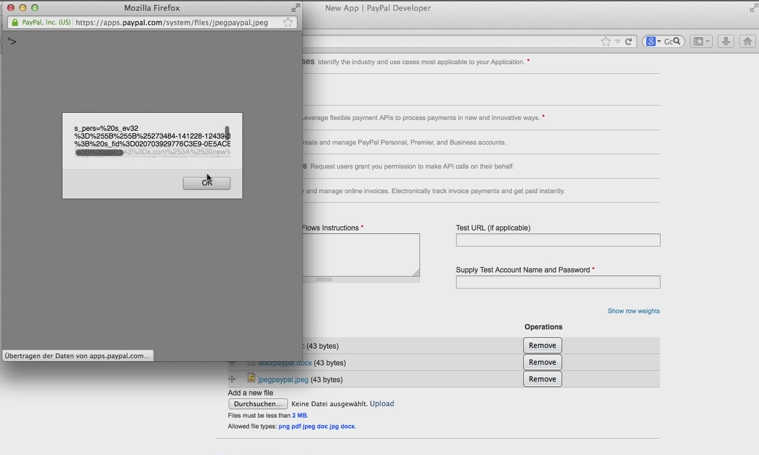Click the Durchsuchen... browse button
The width and height of the screenshot is (759, 455).
(258, 404)
